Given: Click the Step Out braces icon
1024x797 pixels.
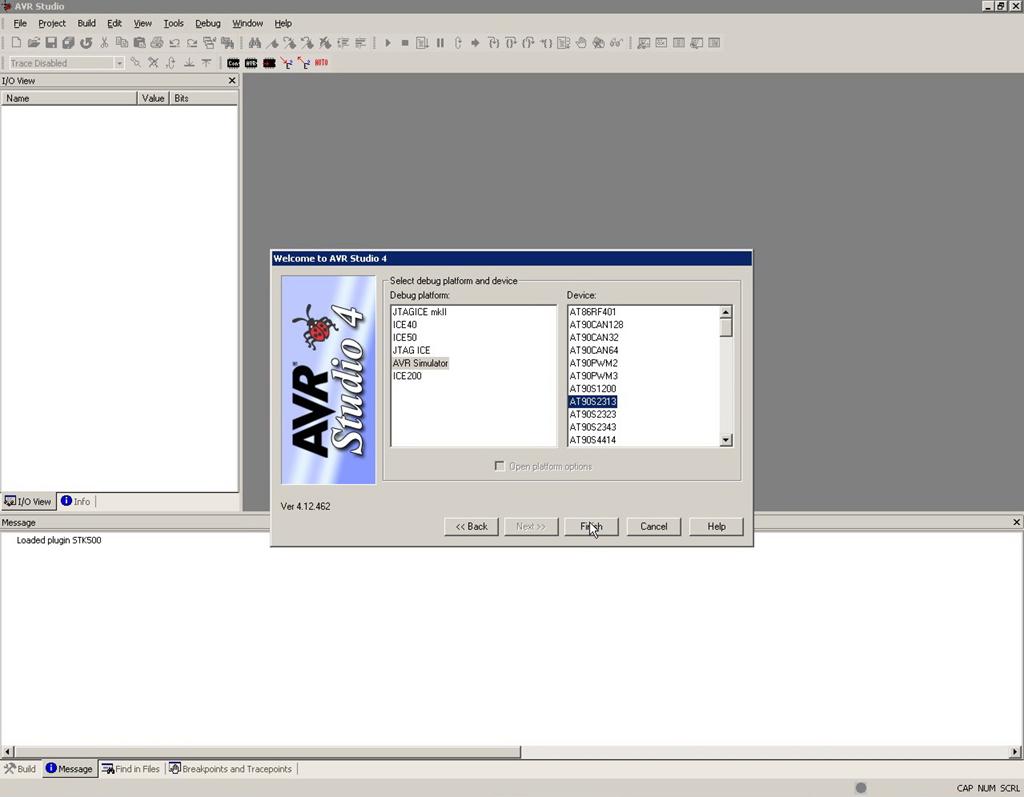Looking at the screenshot, I should [528, 43].
